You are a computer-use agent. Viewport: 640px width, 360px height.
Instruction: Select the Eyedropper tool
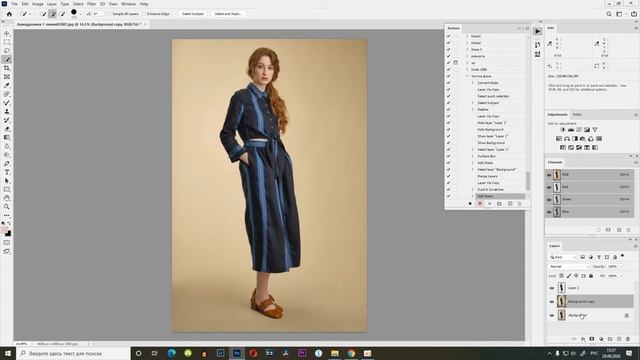coord(7,85)
